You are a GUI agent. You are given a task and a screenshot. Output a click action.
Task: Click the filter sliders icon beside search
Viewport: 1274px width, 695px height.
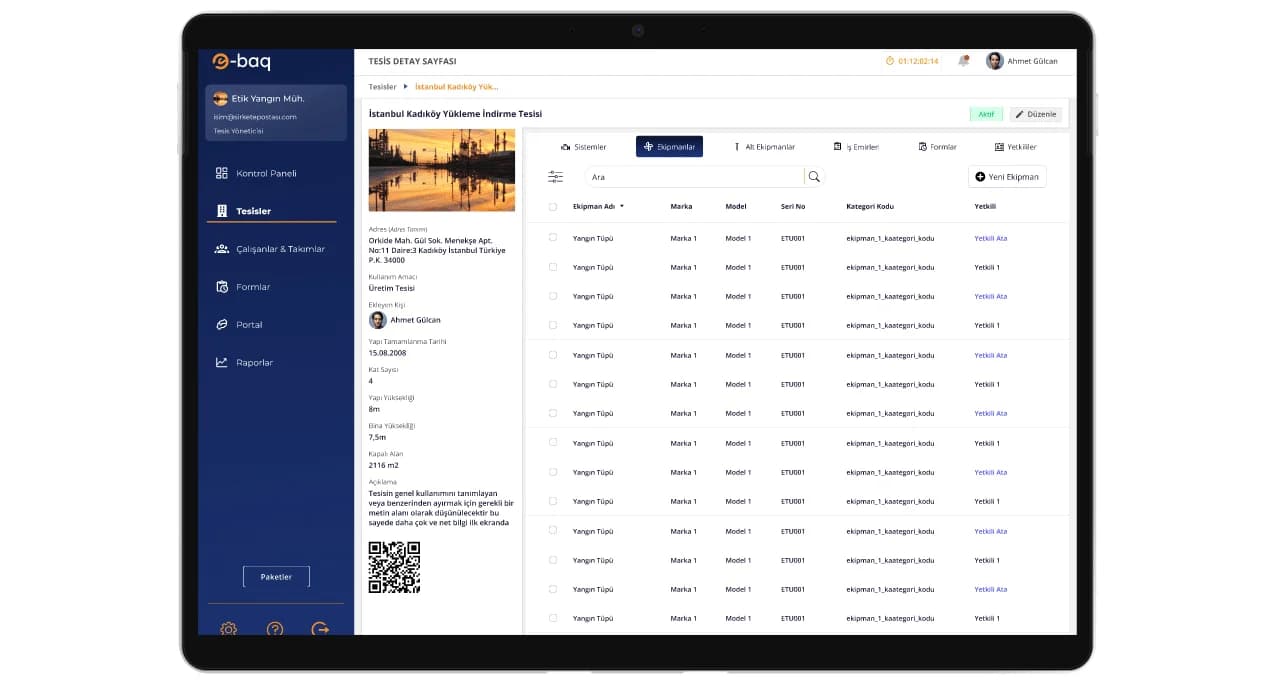pyautogui.click(x=555, y=177)
